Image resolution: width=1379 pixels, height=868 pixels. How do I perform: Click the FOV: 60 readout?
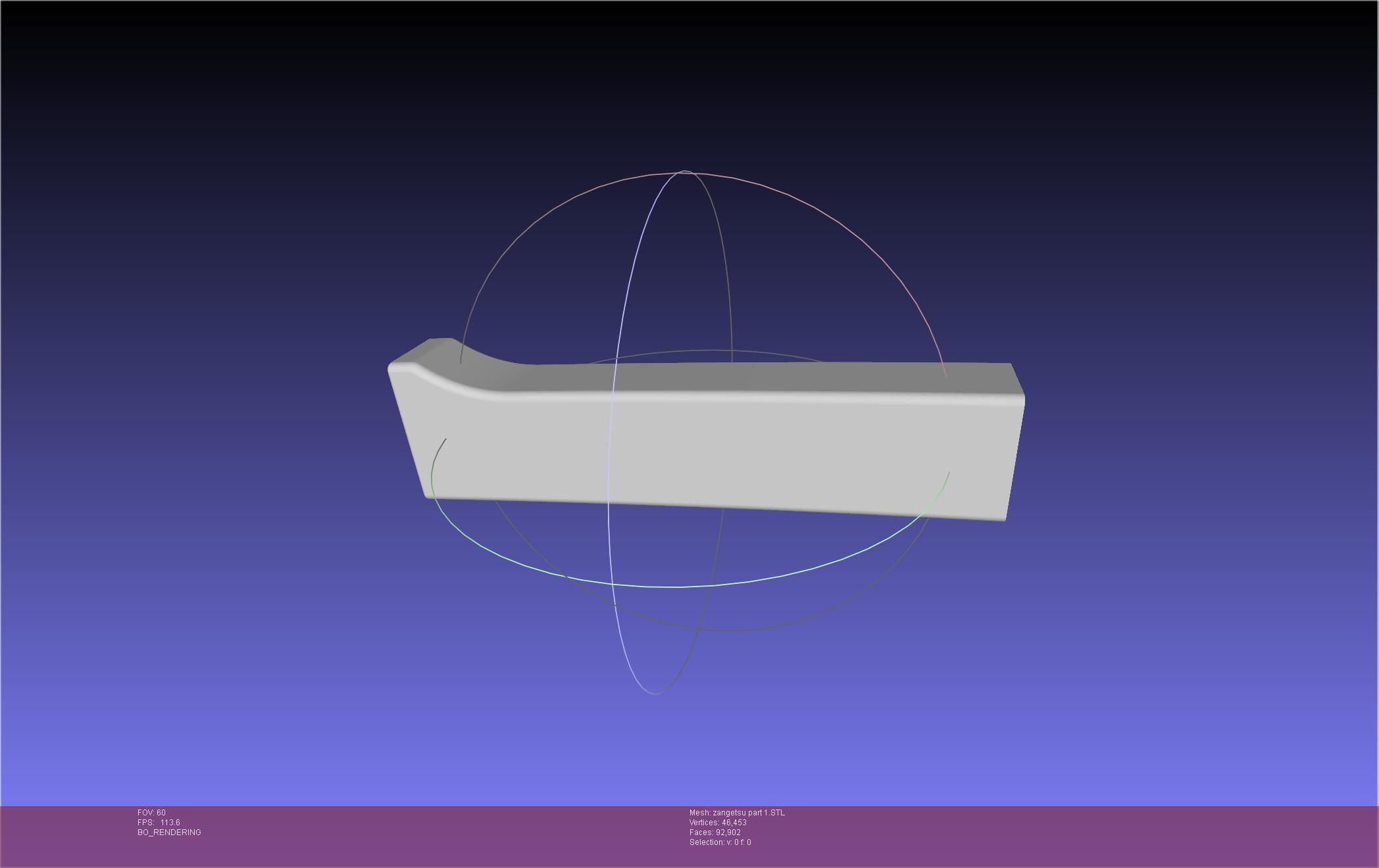(151, 813)
